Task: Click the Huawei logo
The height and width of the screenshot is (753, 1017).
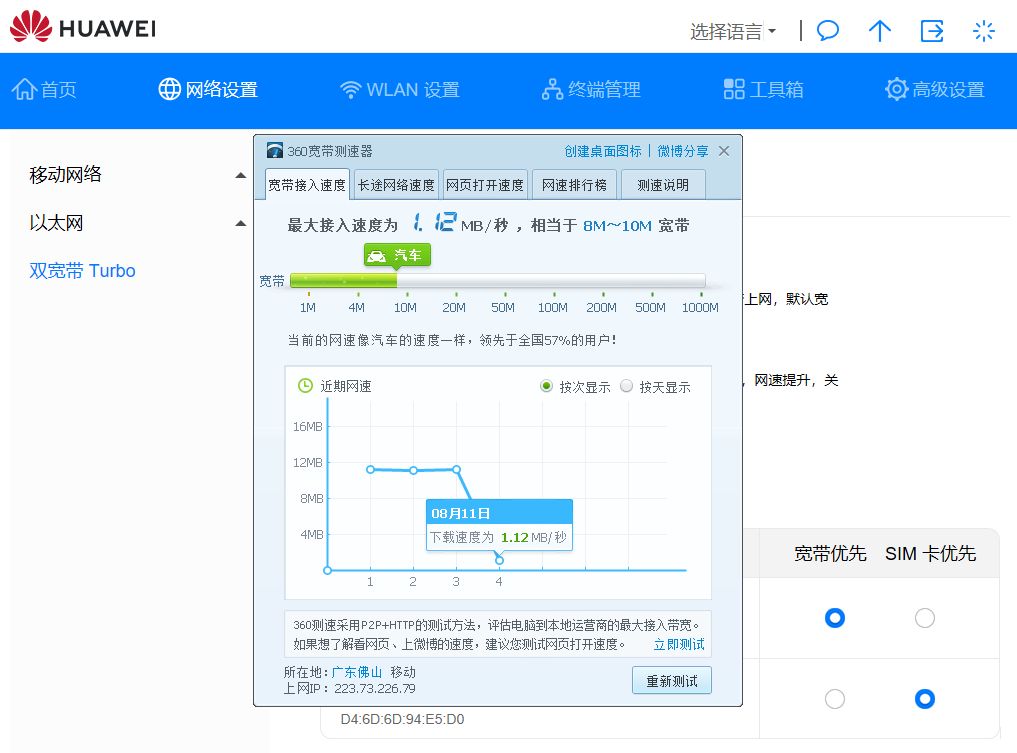Action: (83, 27)
